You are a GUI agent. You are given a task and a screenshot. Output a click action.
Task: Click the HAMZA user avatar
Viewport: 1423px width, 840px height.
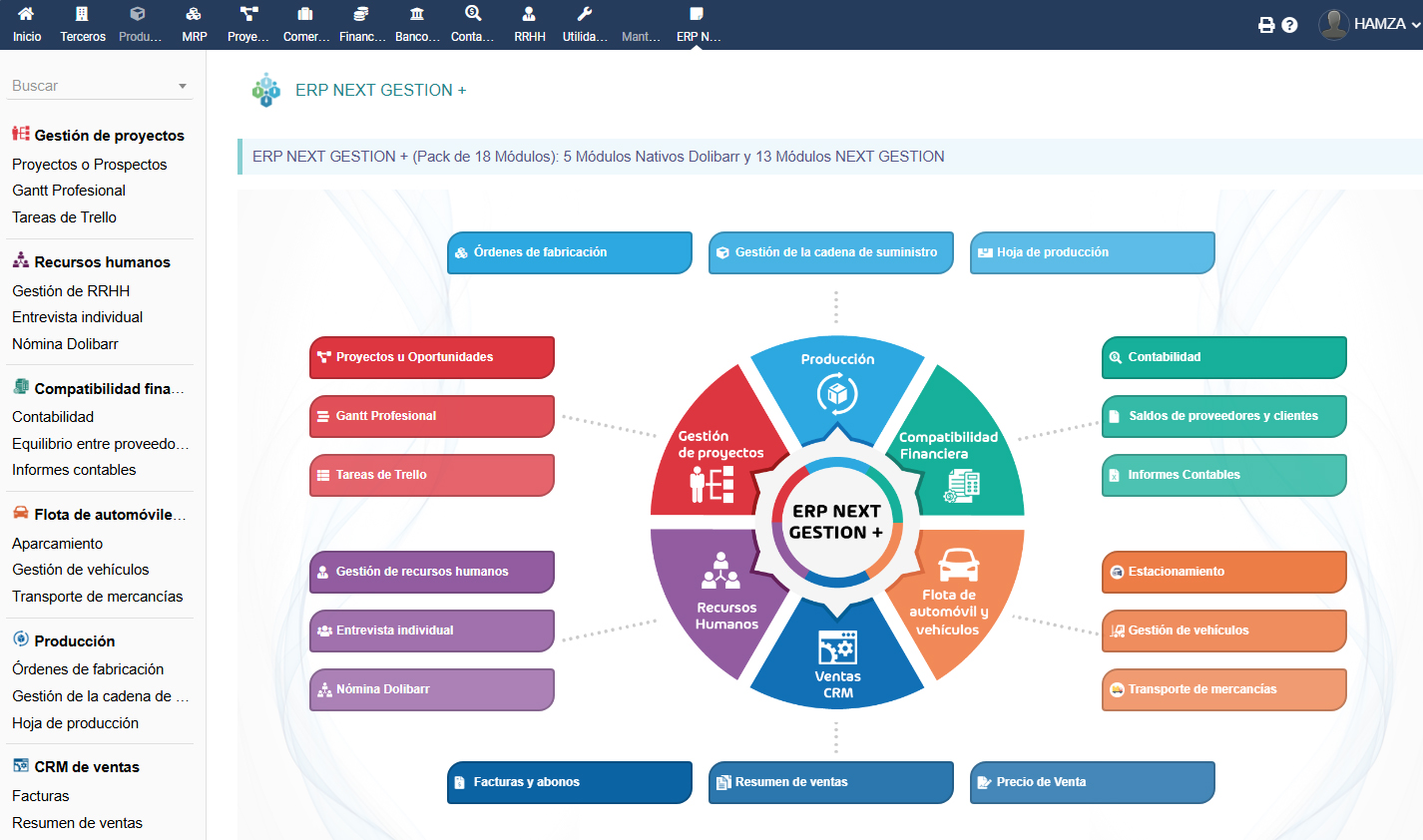click(x=1334, y=24)
